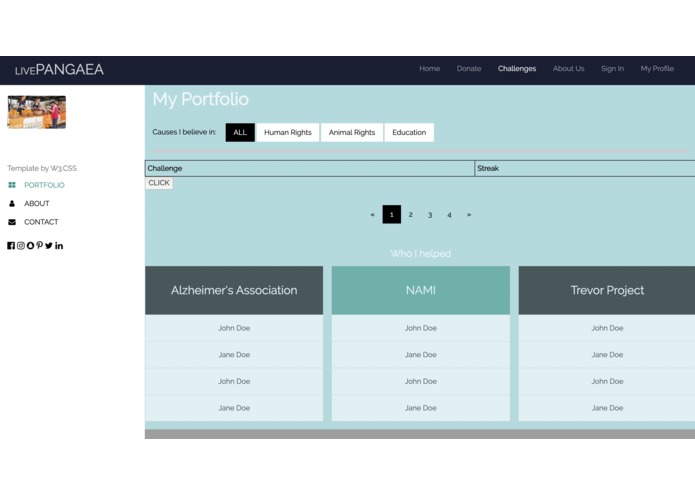695x494 pixels.
Task: Click the Who I helped heading
Action: coord(421,254)
